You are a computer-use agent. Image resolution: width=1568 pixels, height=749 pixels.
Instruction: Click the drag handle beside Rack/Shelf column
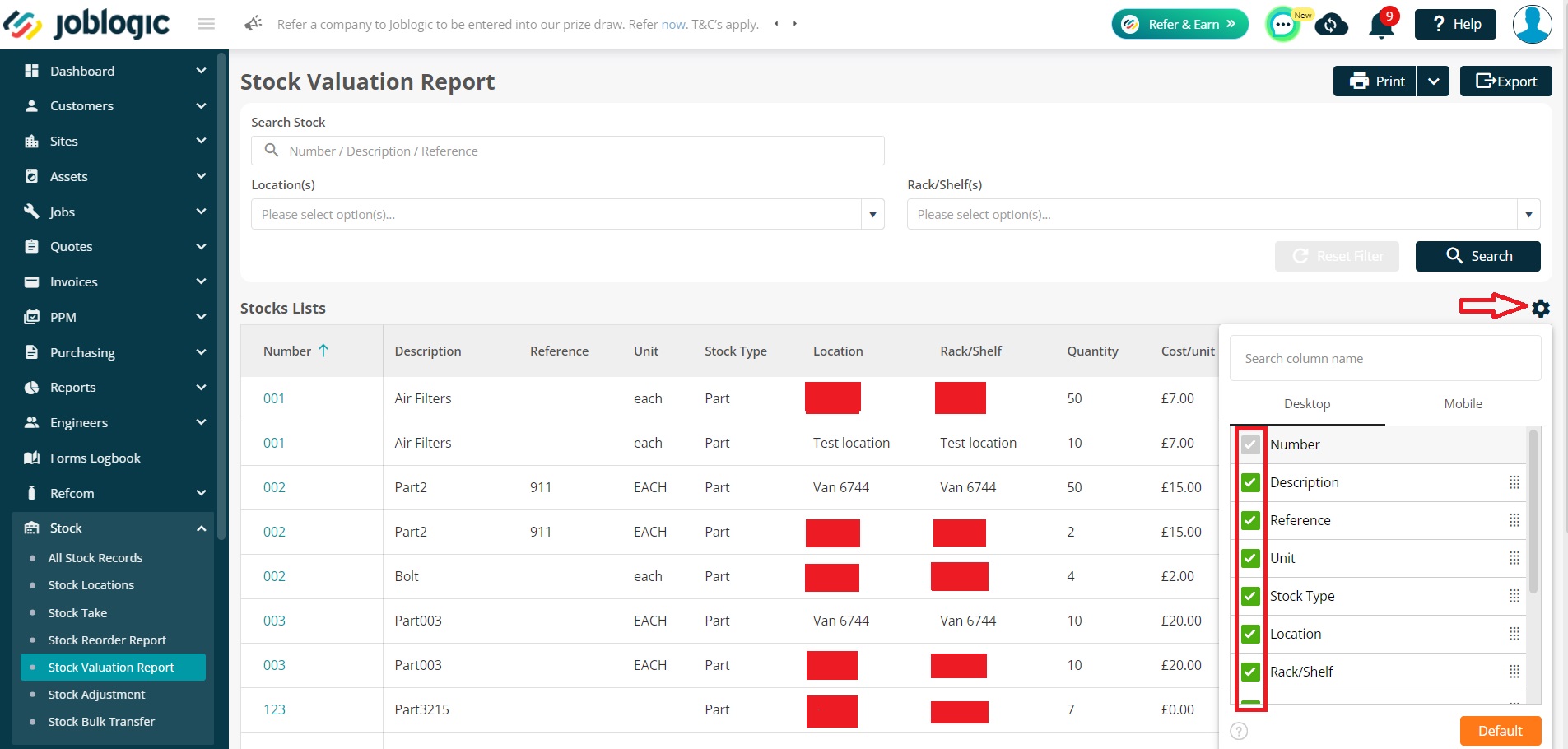[1514, 672]
